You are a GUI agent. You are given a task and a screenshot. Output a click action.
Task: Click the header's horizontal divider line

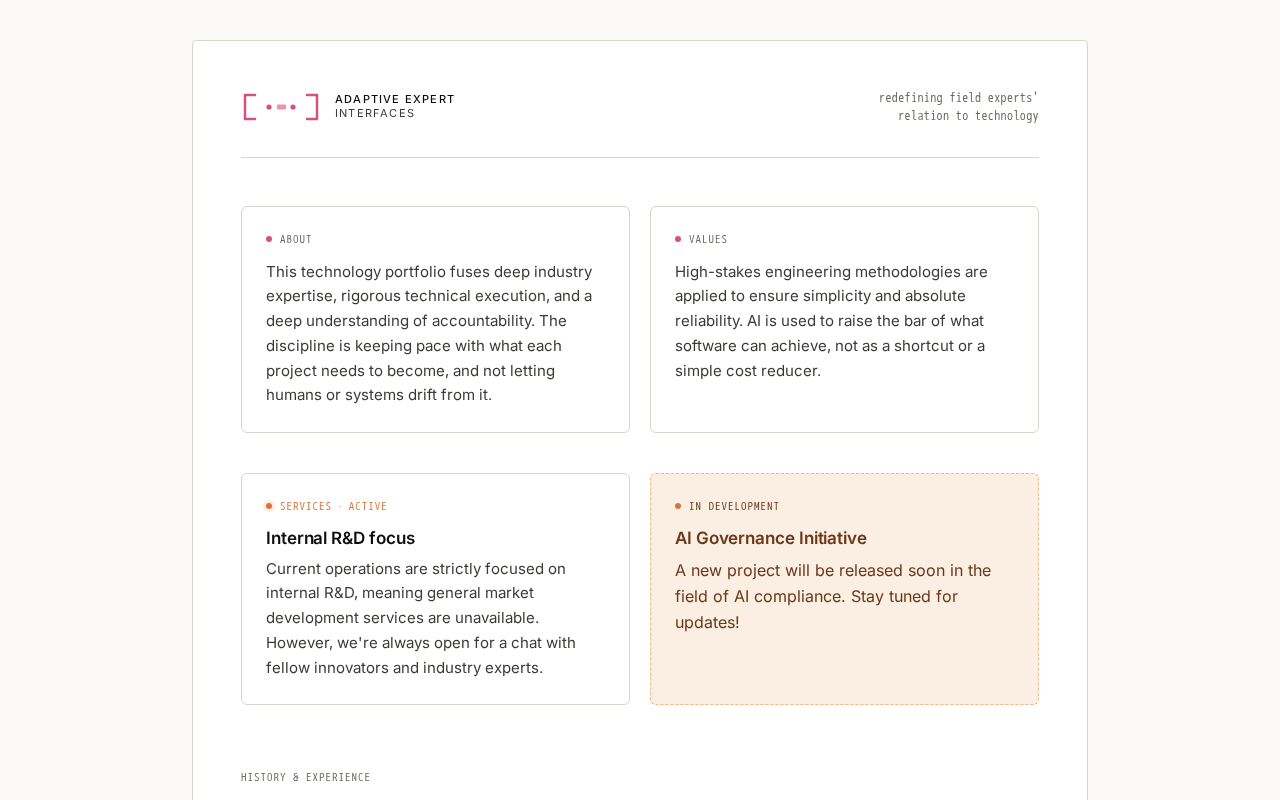click(640, 158)
